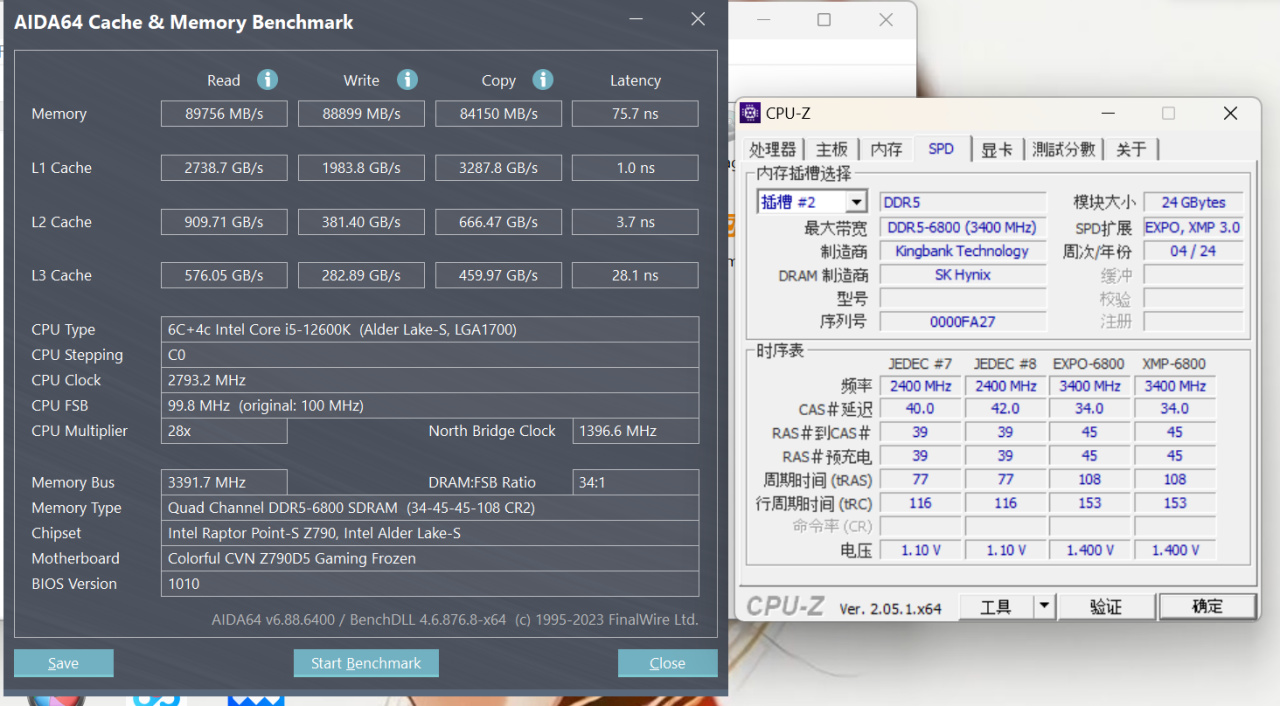This screenshot has width=1280, height=706.
Task: Click the BIOS Version 1010 field
Action: (430, 584)
